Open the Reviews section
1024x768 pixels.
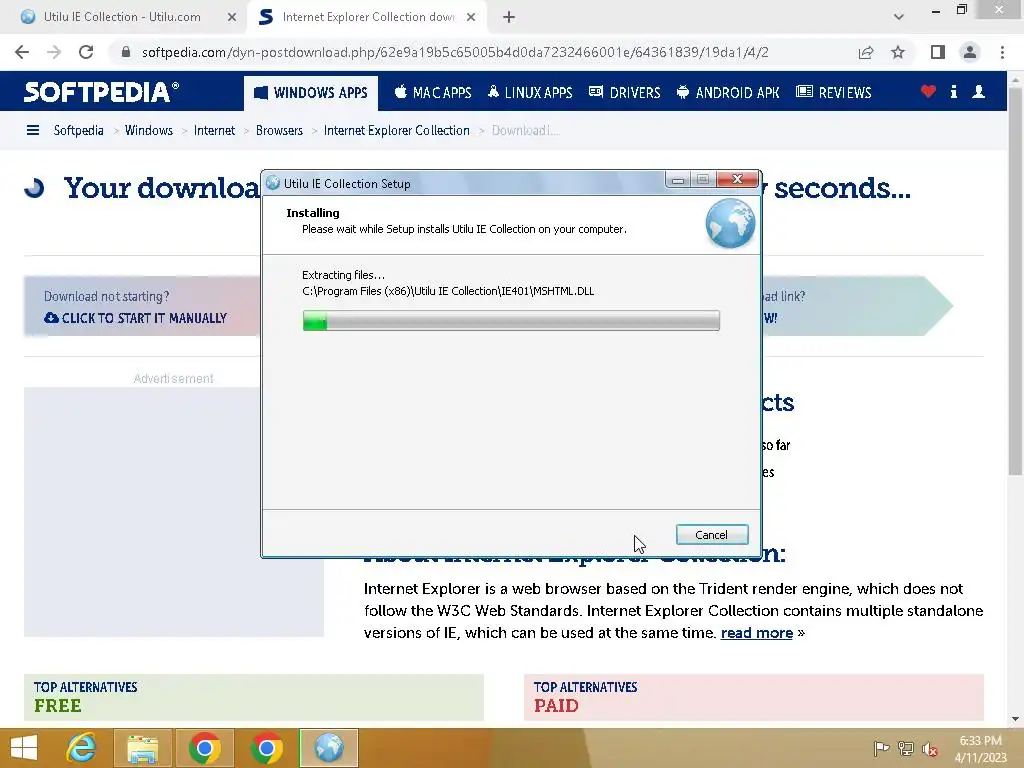[x=834, y=93]
